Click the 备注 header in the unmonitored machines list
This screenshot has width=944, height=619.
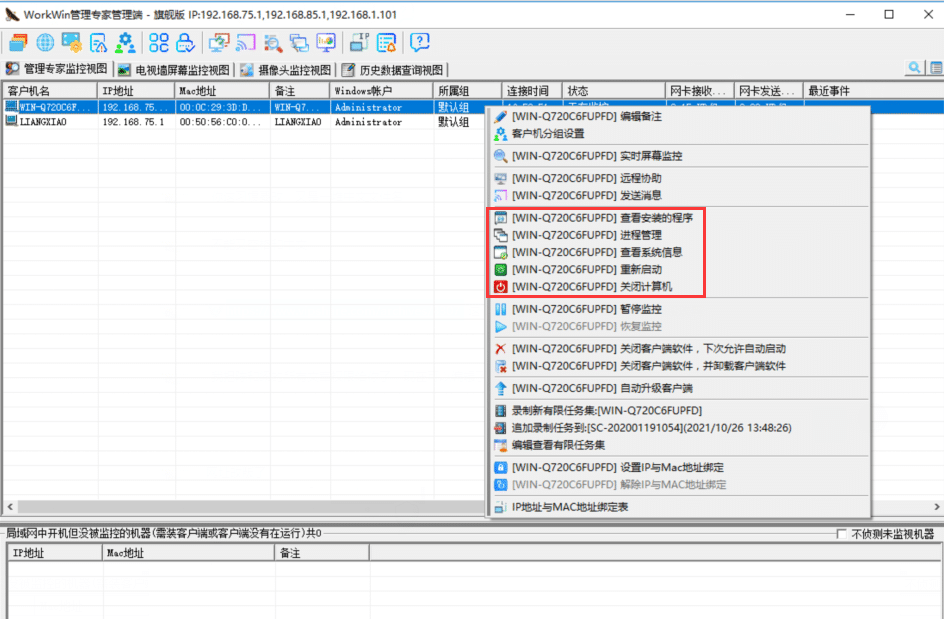(x=322, y=553)
